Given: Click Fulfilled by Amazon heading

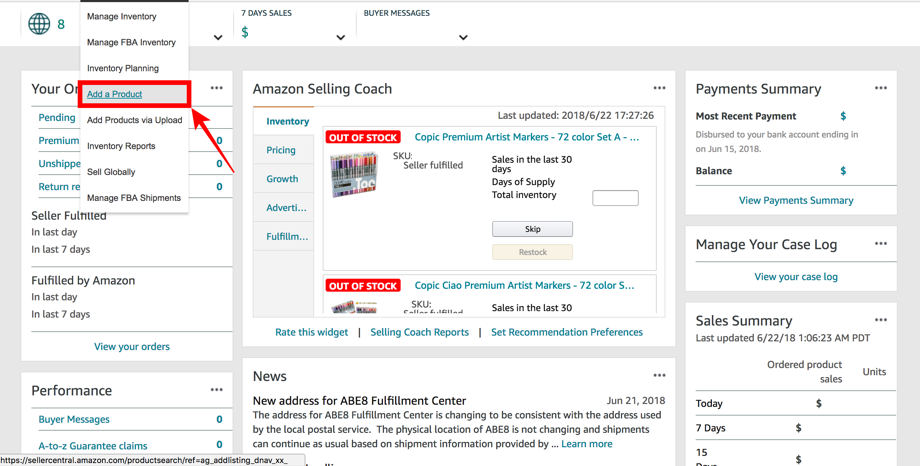Looking at the screenshot, I should tap(83, 281).
